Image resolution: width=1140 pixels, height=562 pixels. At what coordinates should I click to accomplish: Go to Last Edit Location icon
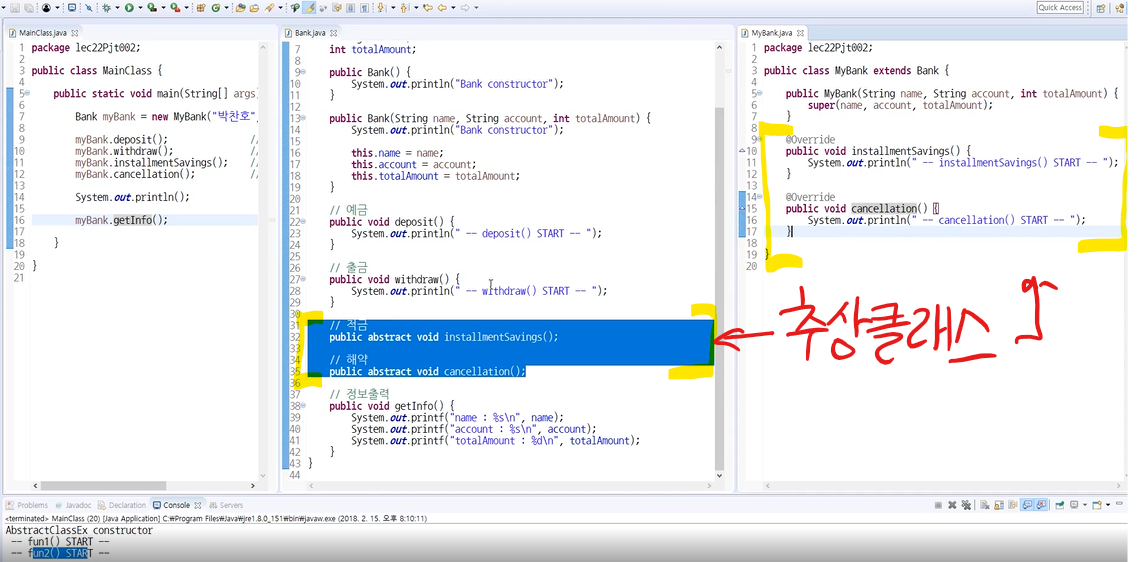pyautogui.click(x=428, y=8)
